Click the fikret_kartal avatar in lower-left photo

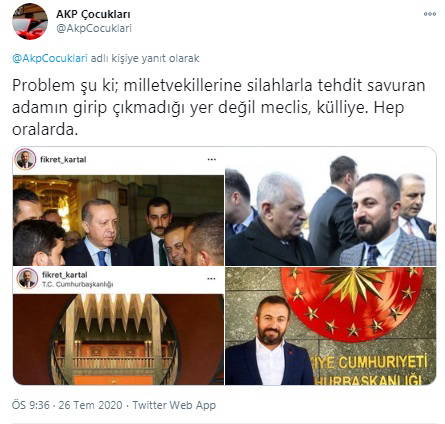point(27,278)
